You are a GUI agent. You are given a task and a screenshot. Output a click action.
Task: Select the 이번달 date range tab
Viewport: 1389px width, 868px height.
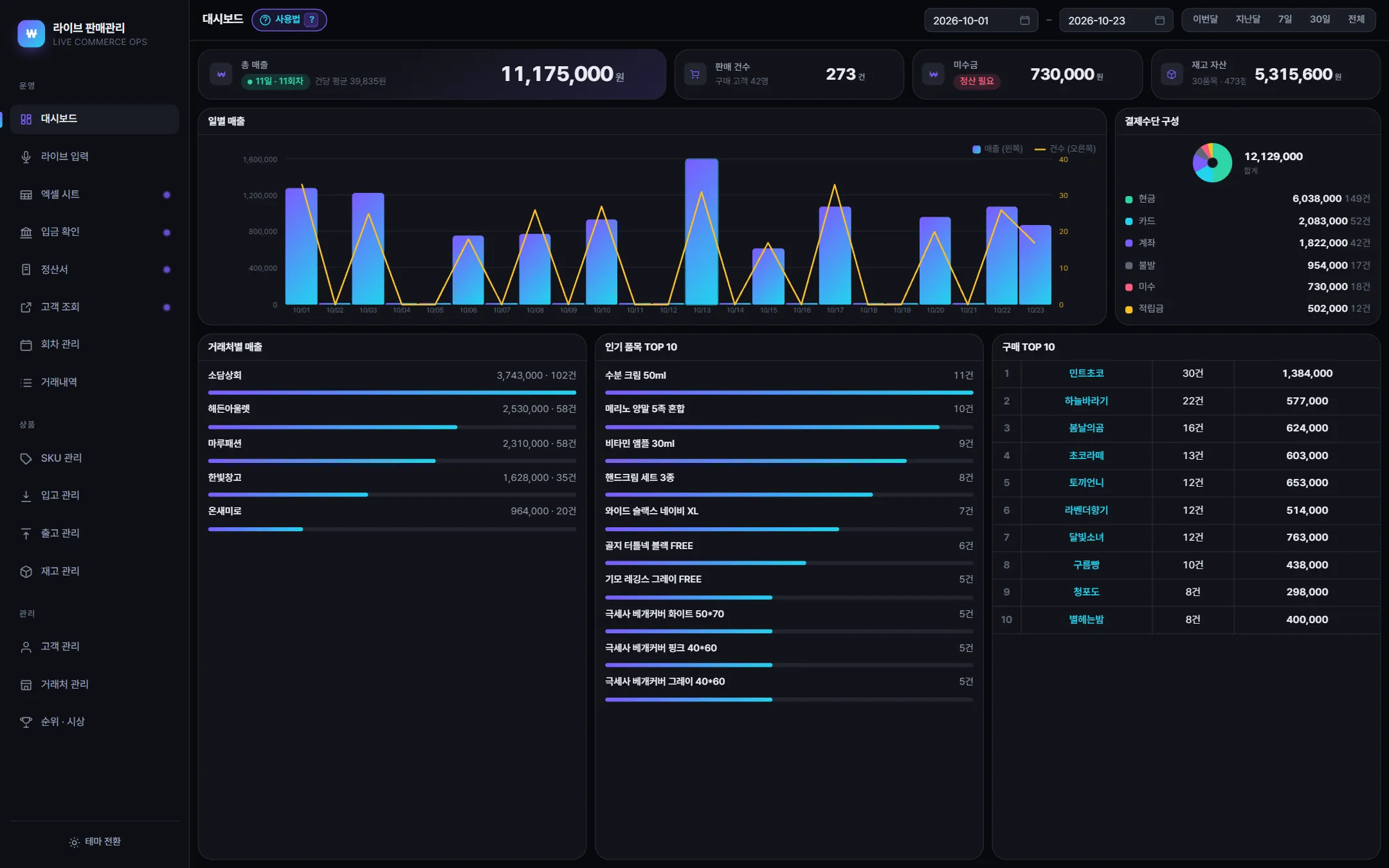[x=1205, y=19]
